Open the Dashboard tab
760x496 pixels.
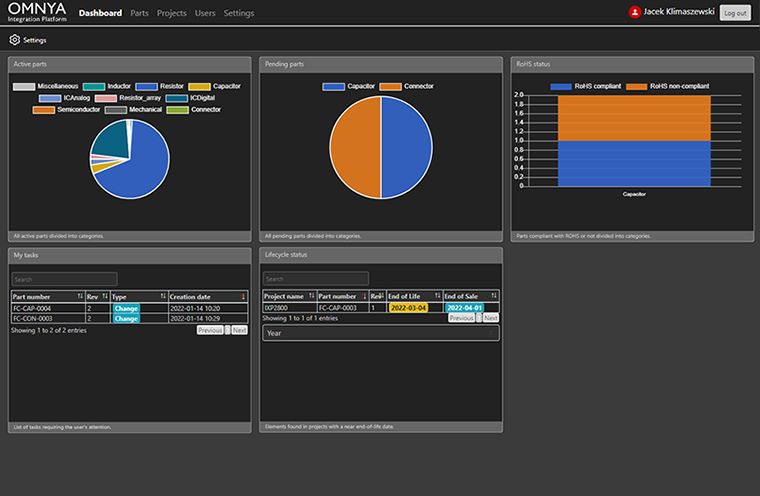[100, 13]
